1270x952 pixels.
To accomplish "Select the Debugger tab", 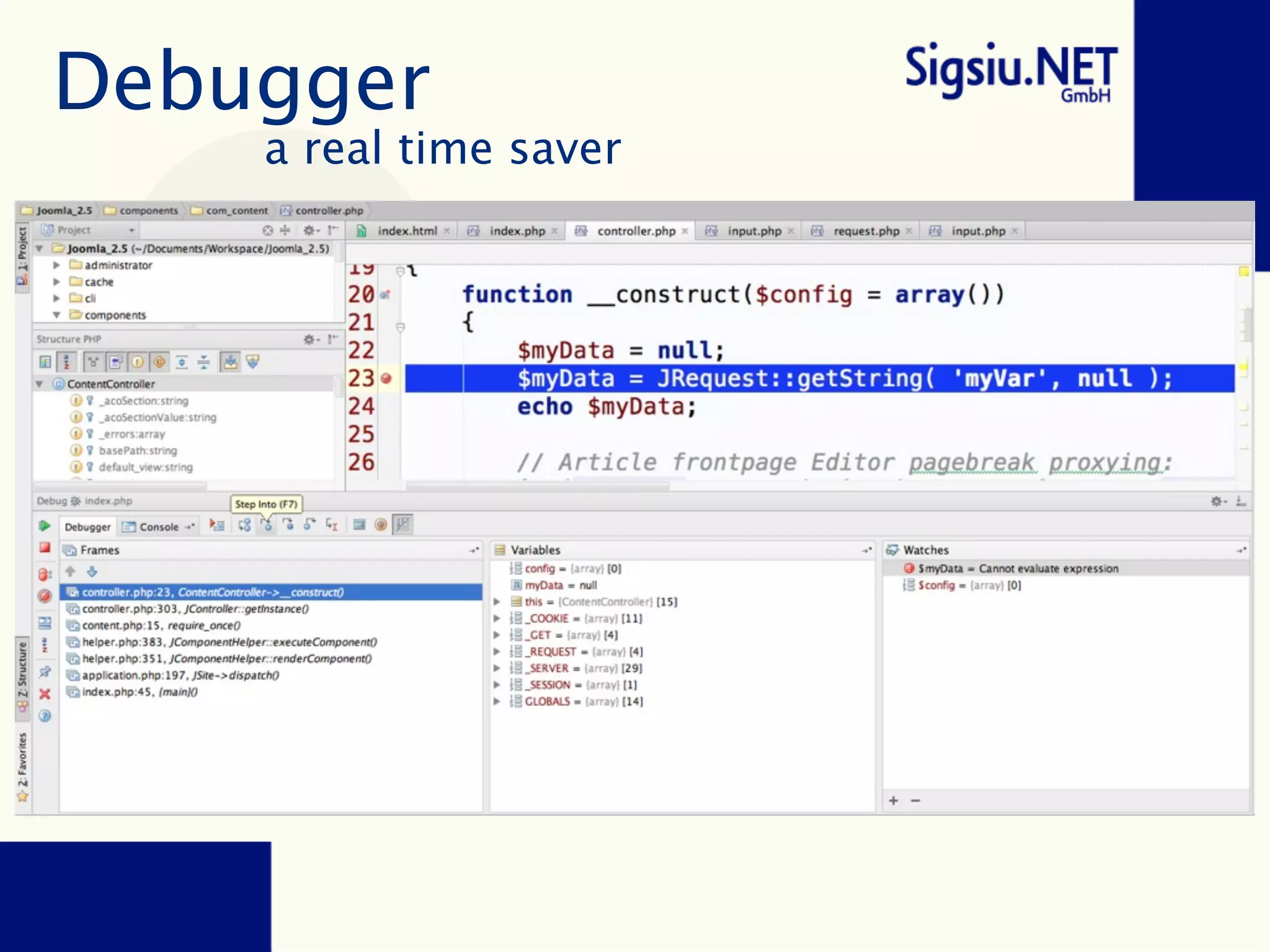I will coord(87,527).
